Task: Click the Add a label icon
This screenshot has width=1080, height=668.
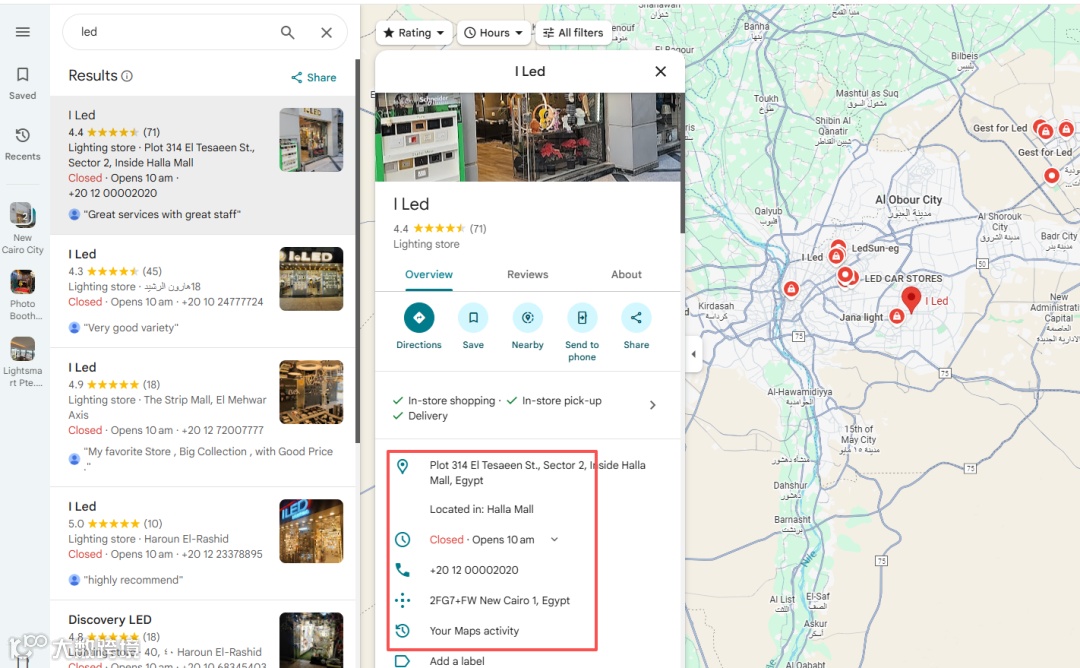Action: [403, 661]
